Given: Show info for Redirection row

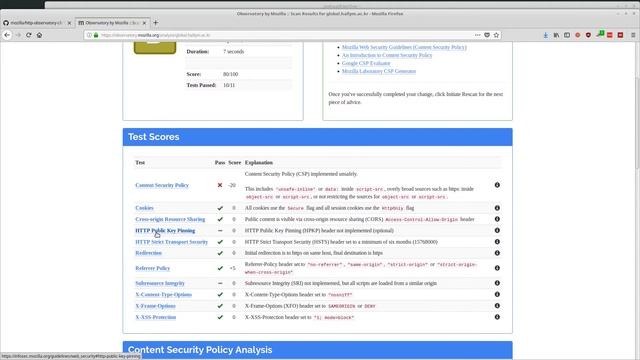Looking at the screenshot, I should [x=497, y=253].
